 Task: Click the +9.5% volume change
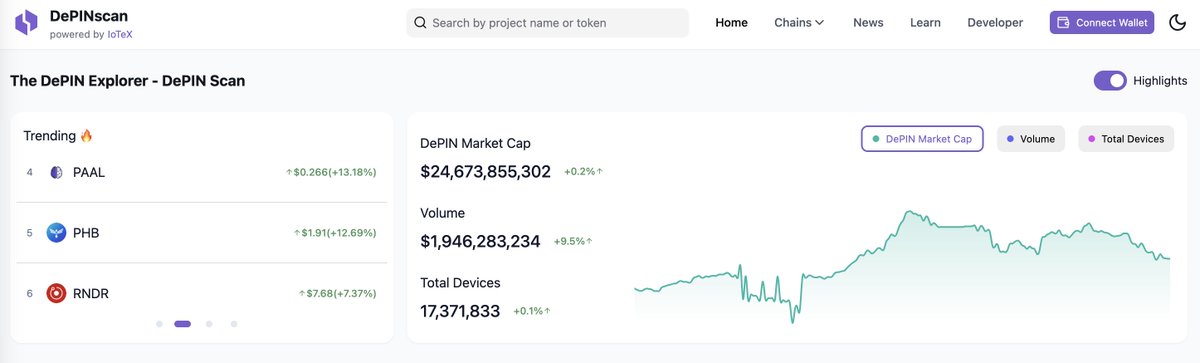[x=573, y=241]
